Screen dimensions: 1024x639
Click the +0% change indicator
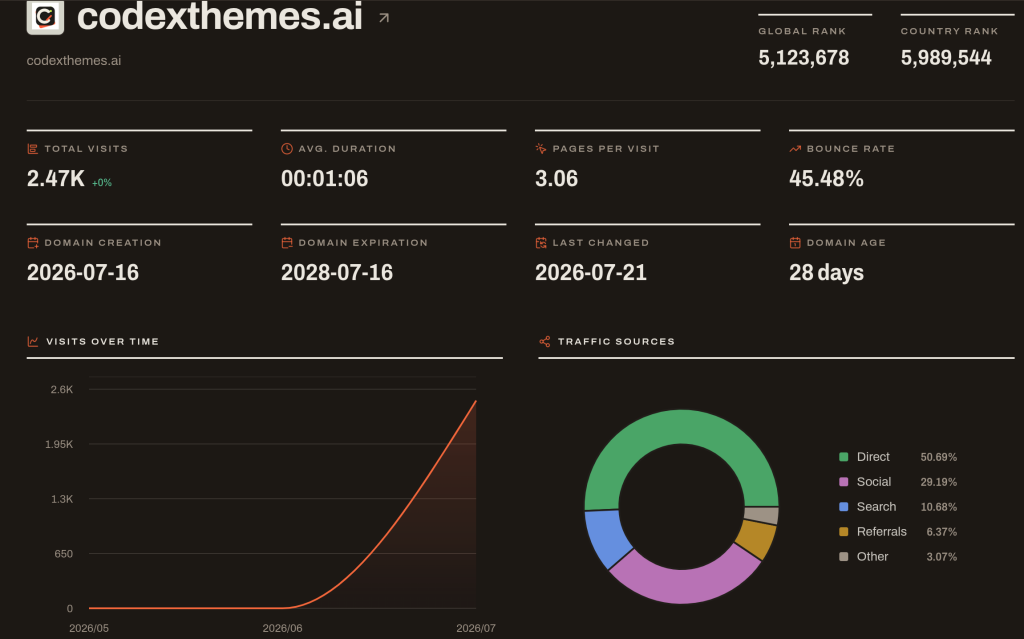tap(102, 183)
